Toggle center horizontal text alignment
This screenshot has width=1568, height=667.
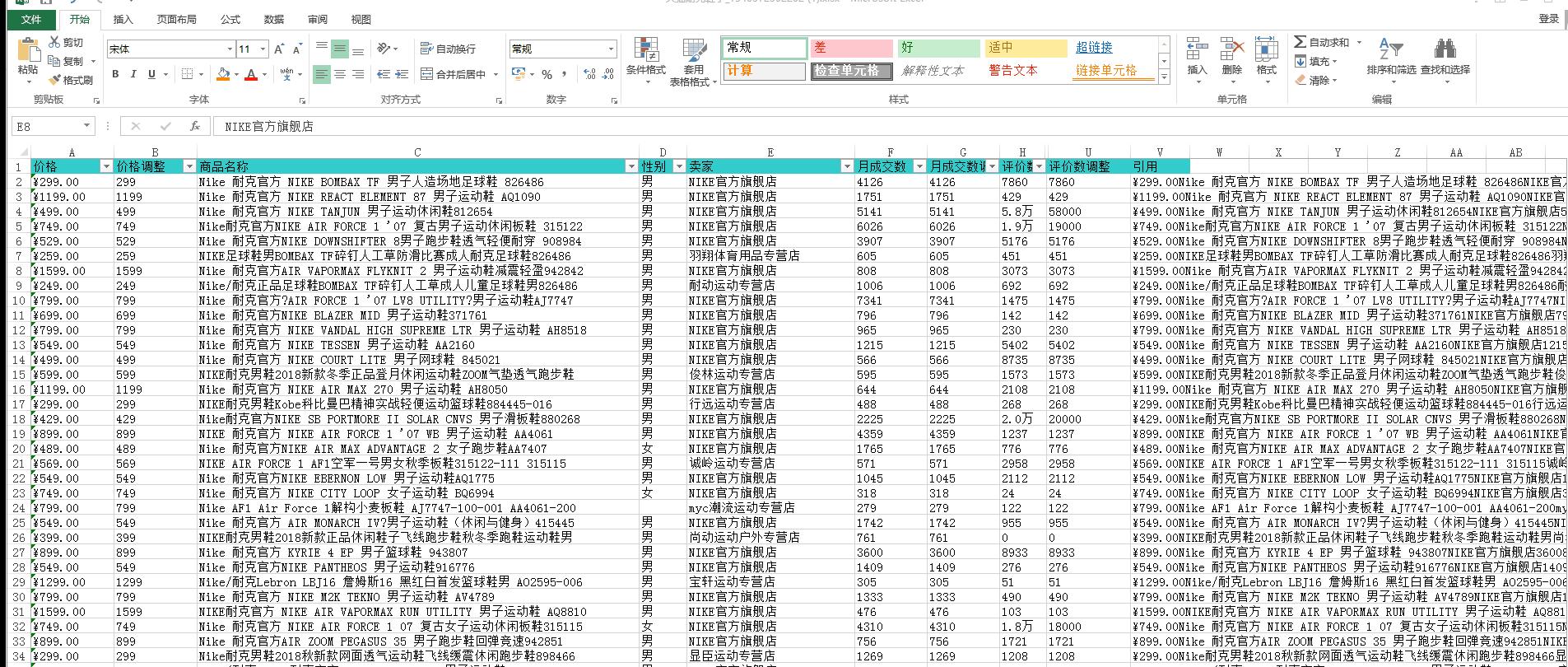(x=340, y=74)
